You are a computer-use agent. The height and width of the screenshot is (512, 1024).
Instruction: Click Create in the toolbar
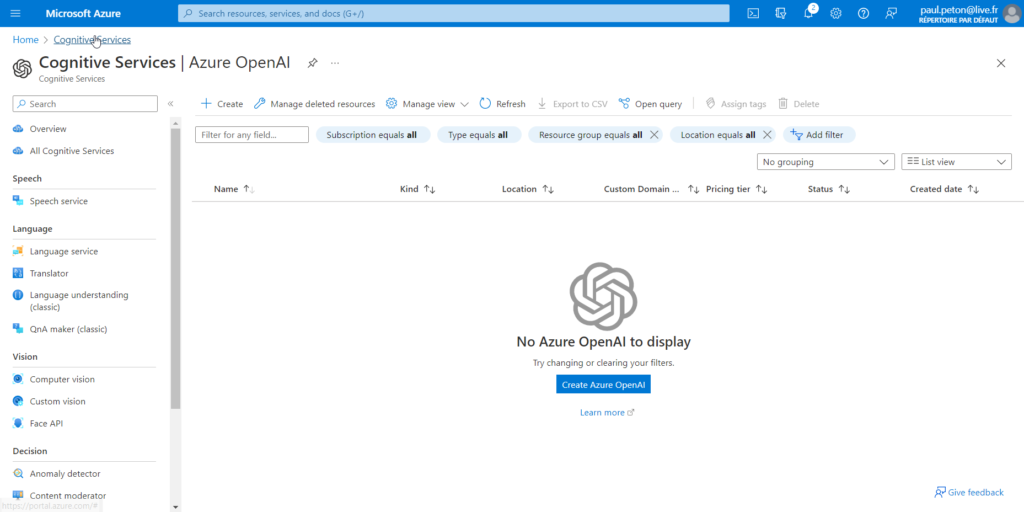pyautogui.click(x=221, y=104)
